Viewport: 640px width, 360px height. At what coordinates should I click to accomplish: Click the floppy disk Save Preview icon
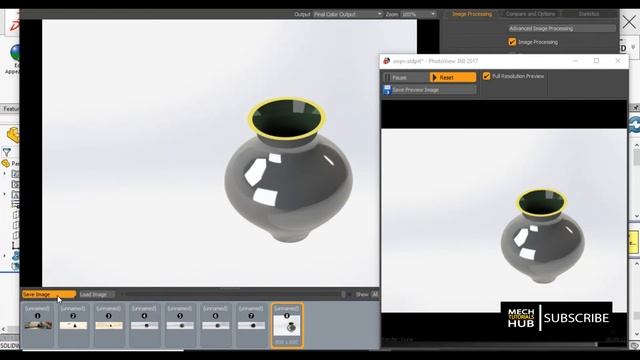[387, 90]
